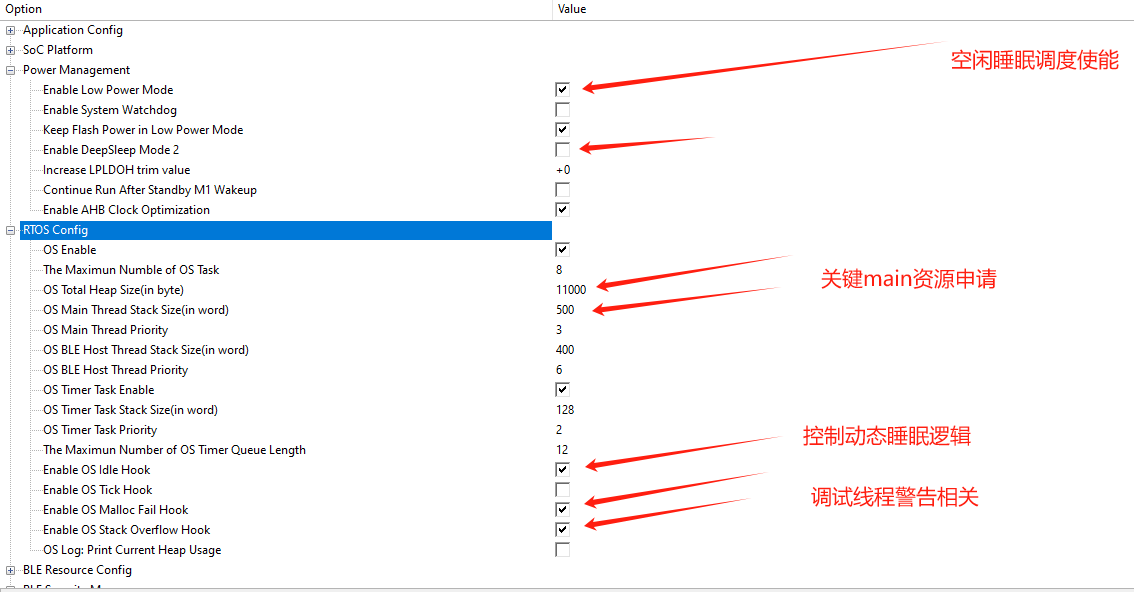Screen dimensions: 1134x592
Task: Expand the SoC Platform node
Action: pyautogui.click(x=10, y=51)
